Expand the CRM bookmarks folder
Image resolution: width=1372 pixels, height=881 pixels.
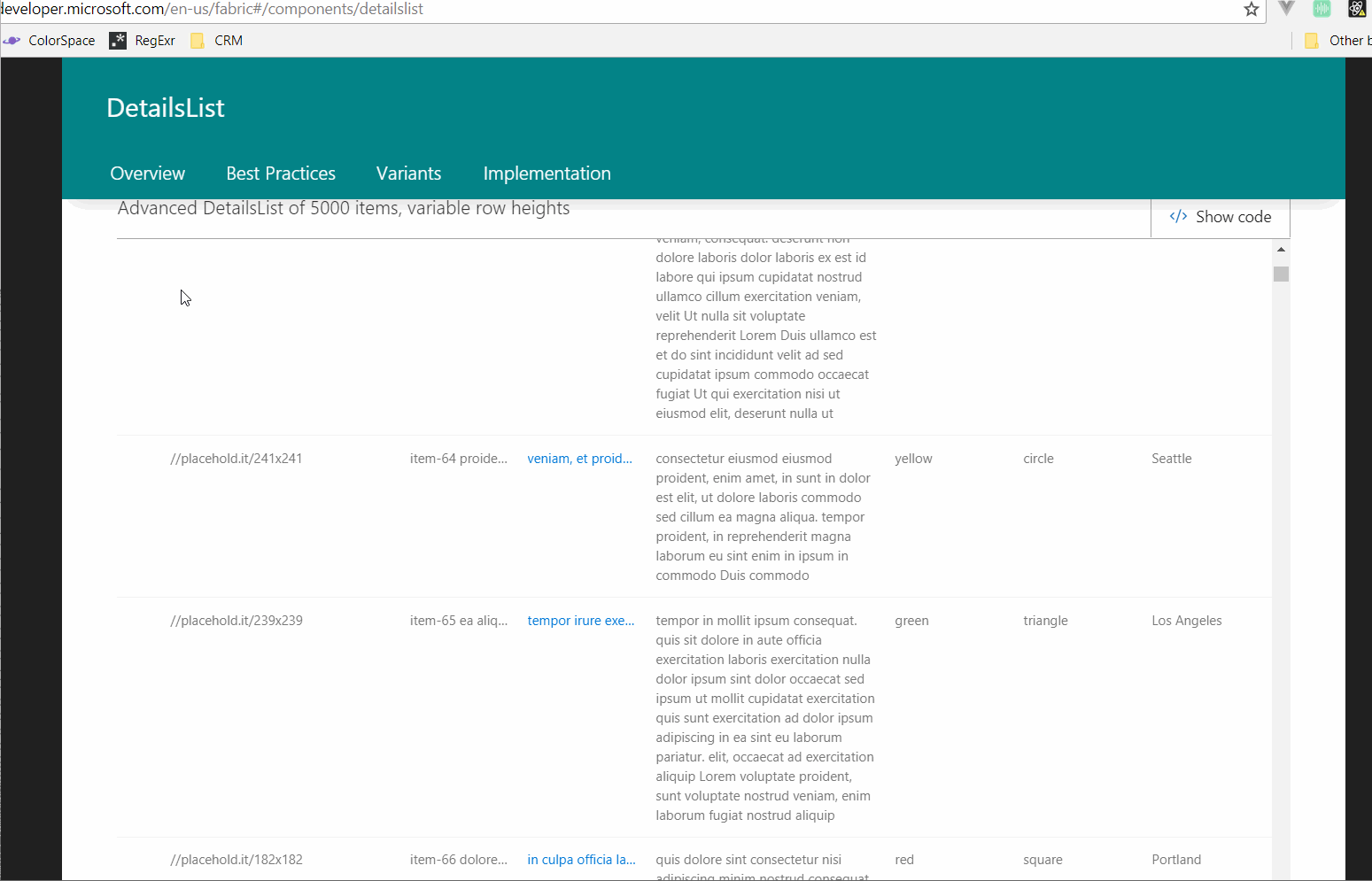[215, 40]
